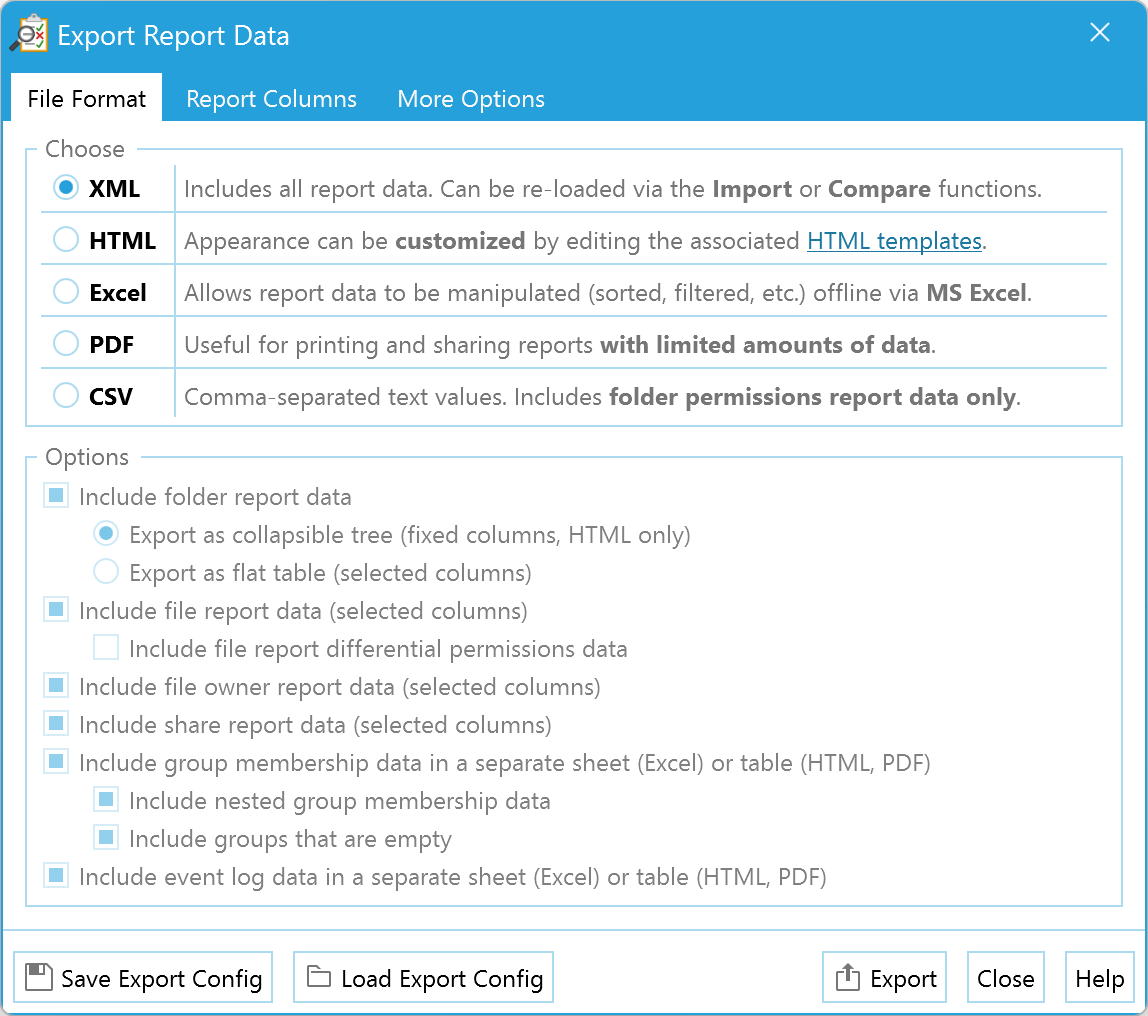Click the folder icon on Load Export Config

coord(316,977)
